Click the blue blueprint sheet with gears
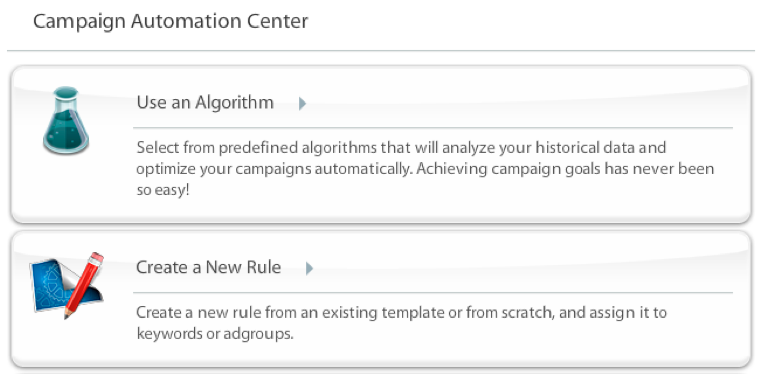 (54, 286)
